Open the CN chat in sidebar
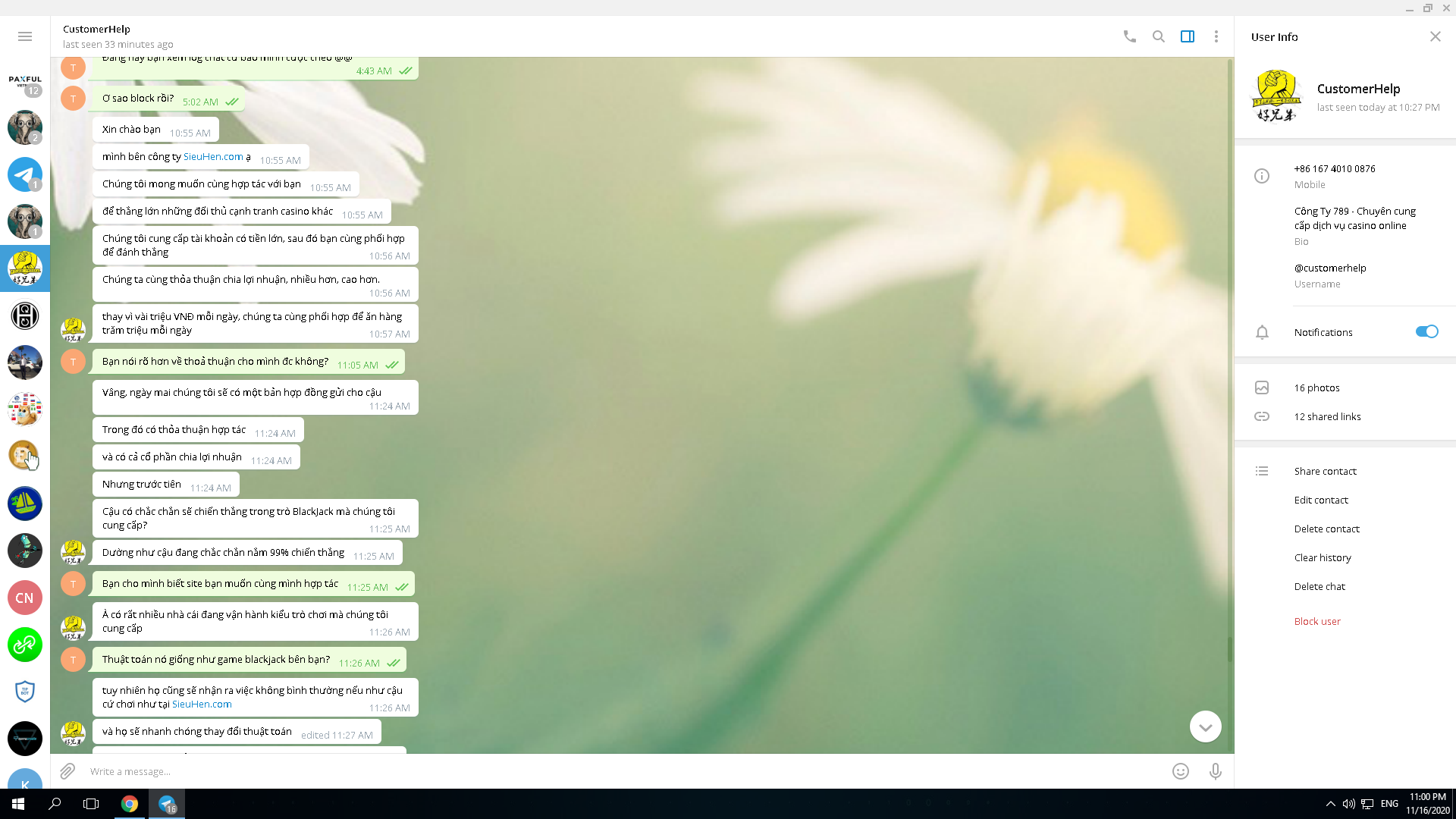Image resolution: width=1456 pixels, height=819 pixels. [25, 598]
